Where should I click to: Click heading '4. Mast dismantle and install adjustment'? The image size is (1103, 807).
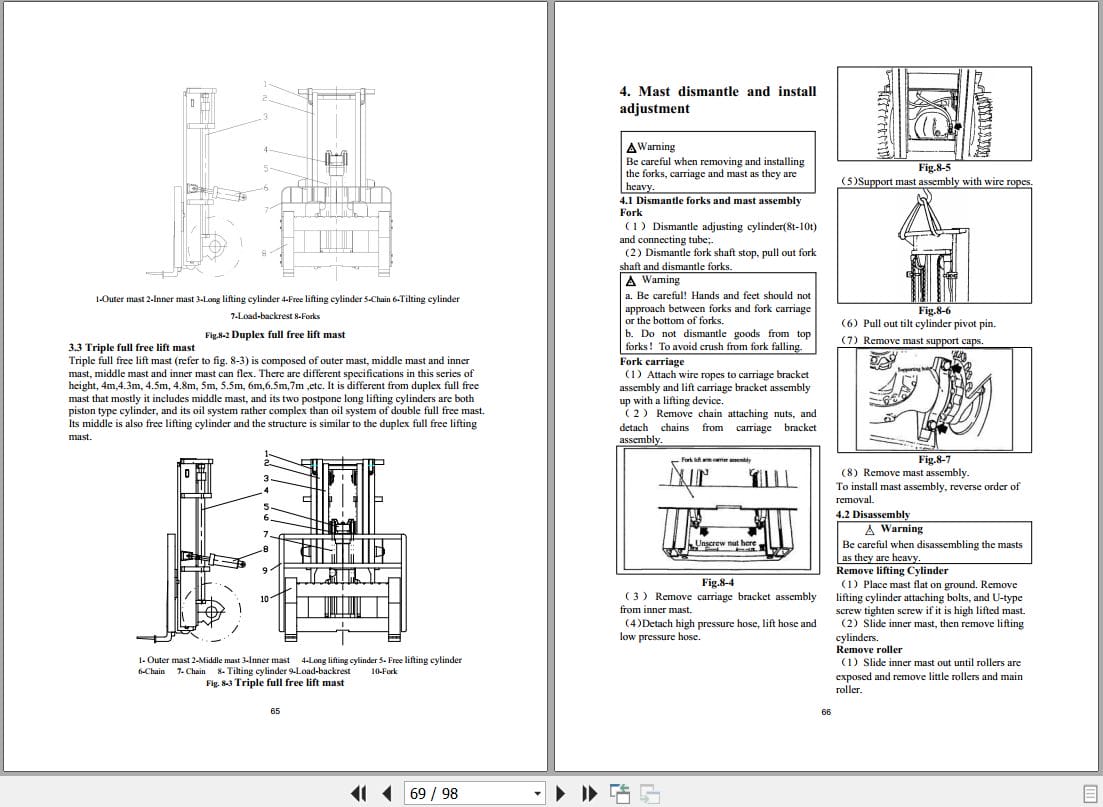718,100
